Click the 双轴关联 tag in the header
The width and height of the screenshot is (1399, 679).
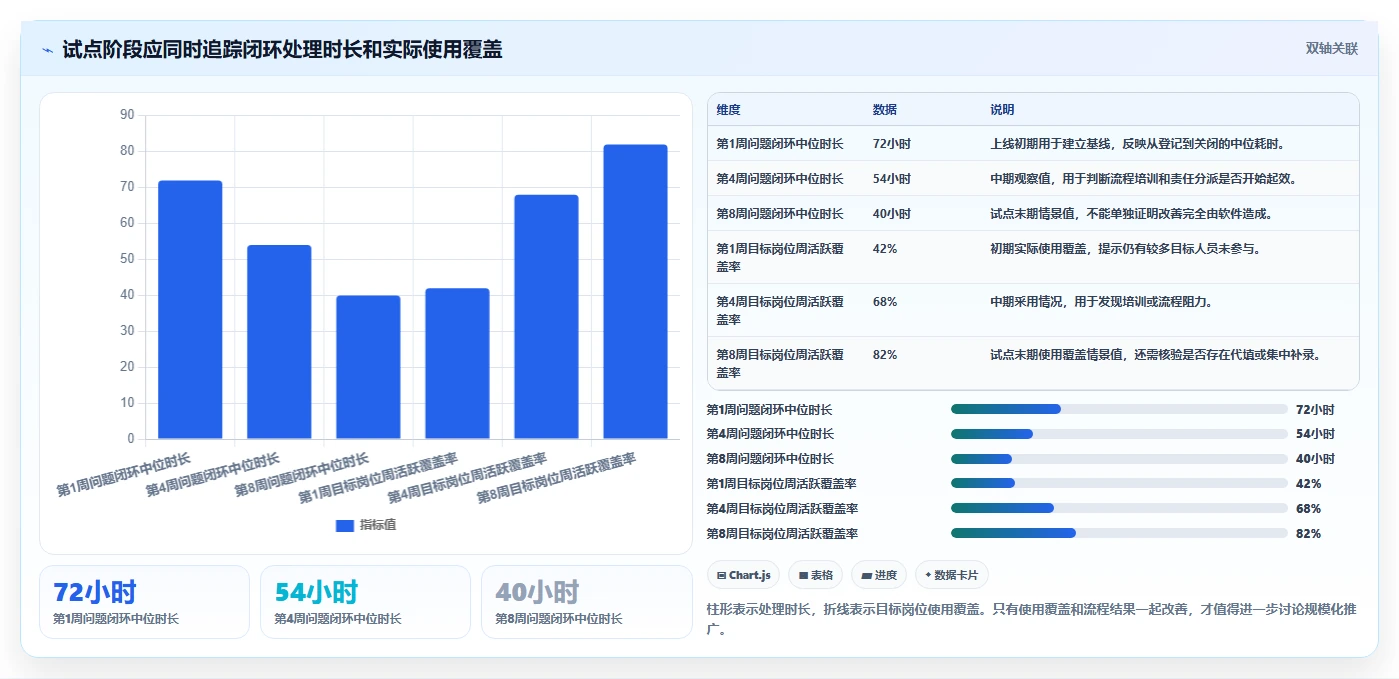click(1331, 48)
